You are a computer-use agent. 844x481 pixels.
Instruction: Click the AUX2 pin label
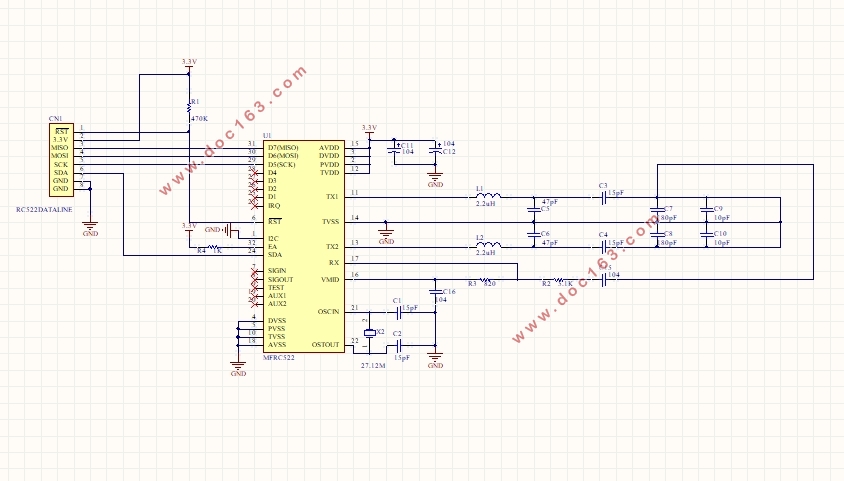[277, 304]
